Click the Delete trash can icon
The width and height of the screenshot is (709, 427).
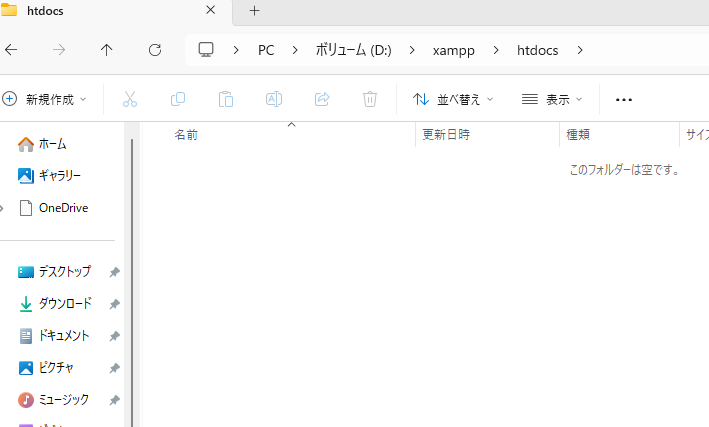[x=370, y=99]
